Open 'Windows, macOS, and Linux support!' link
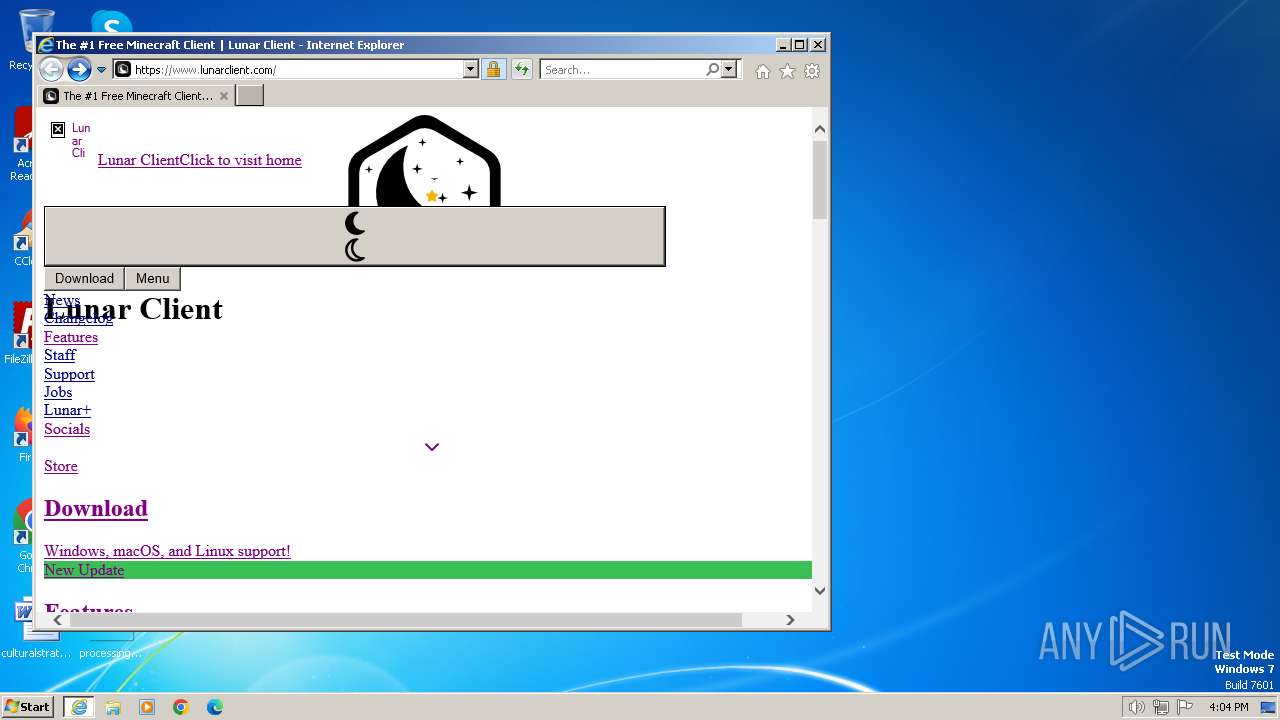Screen dimensions: 1280x720 click(167, 551)
